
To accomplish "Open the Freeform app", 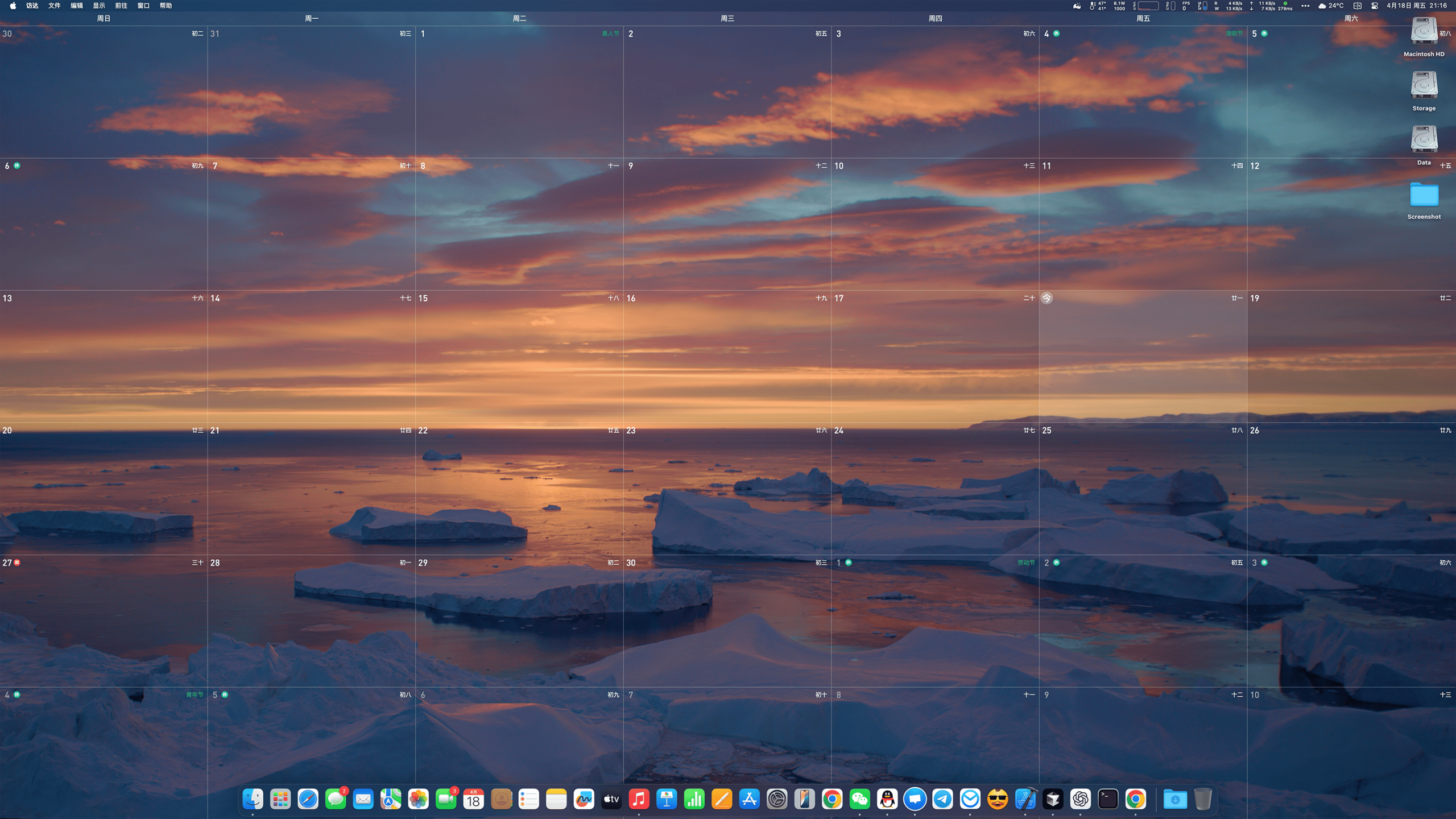I will click(x=584, y=799).
